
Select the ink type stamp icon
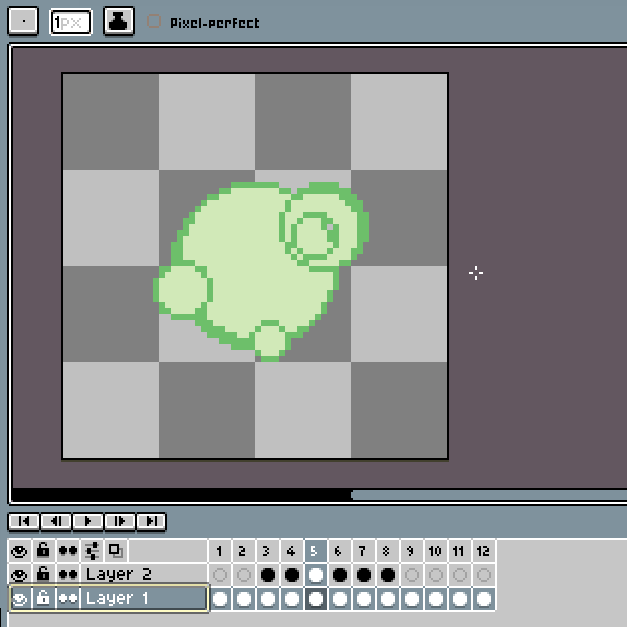click(119, 21)
